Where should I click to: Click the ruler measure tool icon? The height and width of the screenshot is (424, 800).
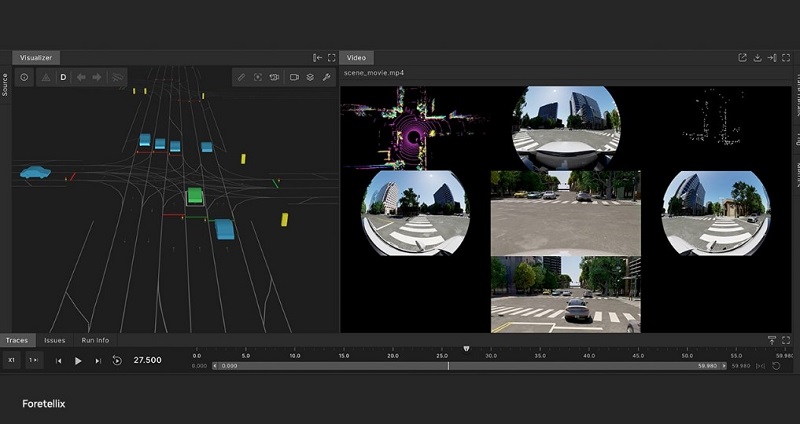pyautogui.click(x=240, y=77)
